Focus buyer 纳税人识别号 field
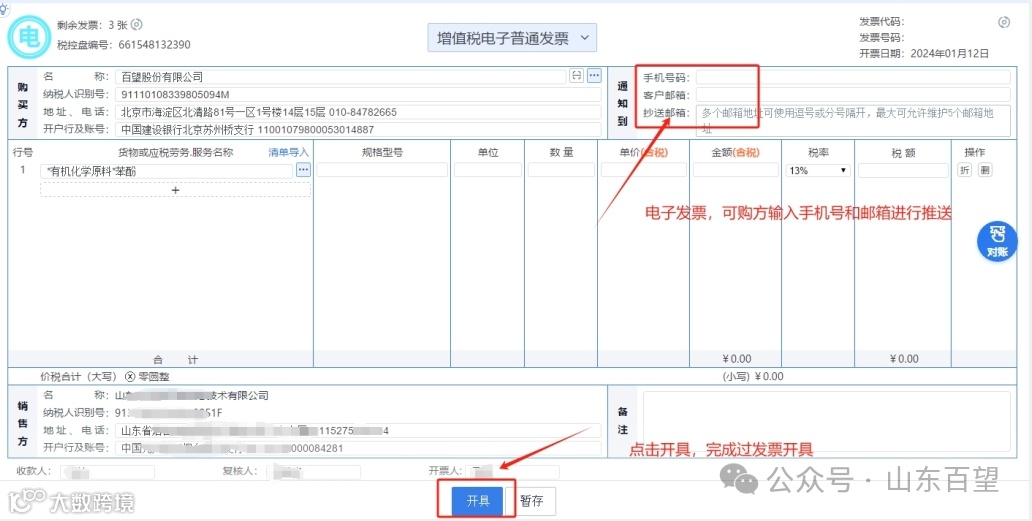Screen dimensions: 1032x521 (358, 94)
